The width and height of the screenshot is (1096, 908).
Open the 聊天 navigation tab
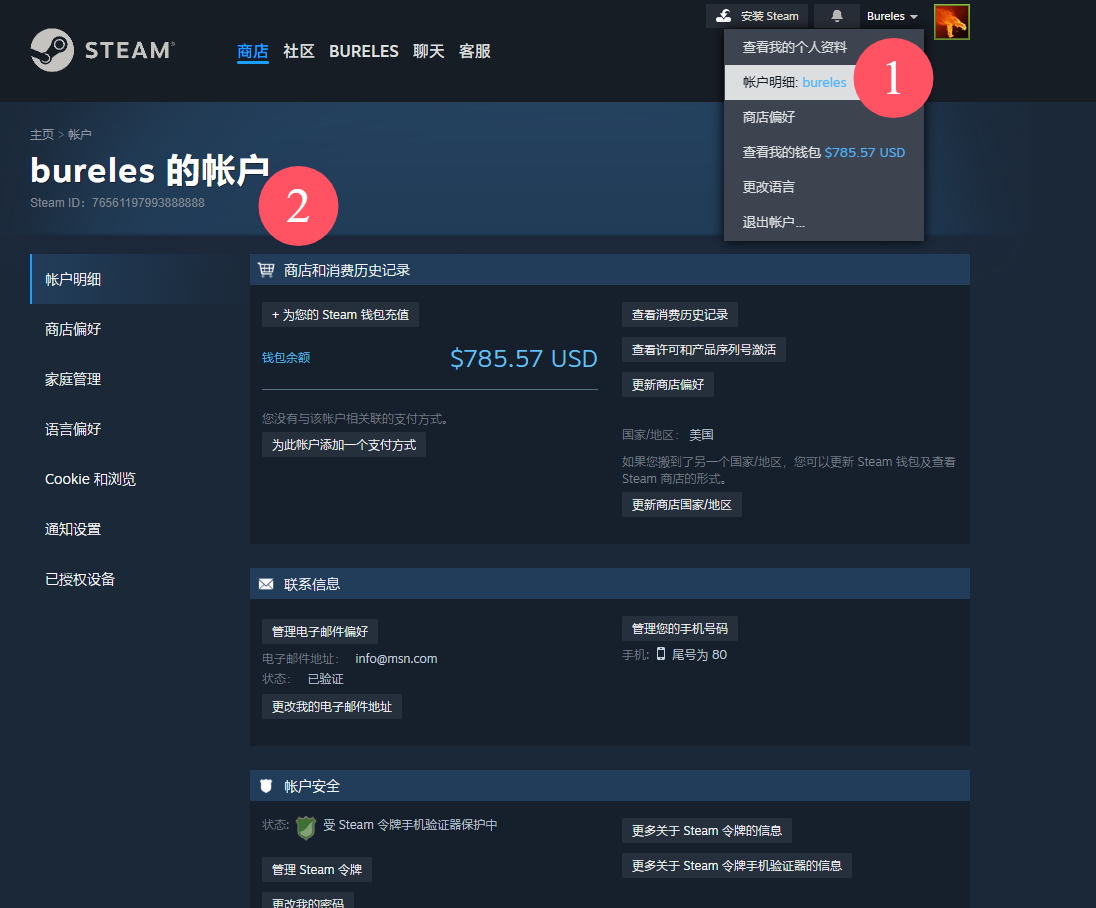click(428, 51)
